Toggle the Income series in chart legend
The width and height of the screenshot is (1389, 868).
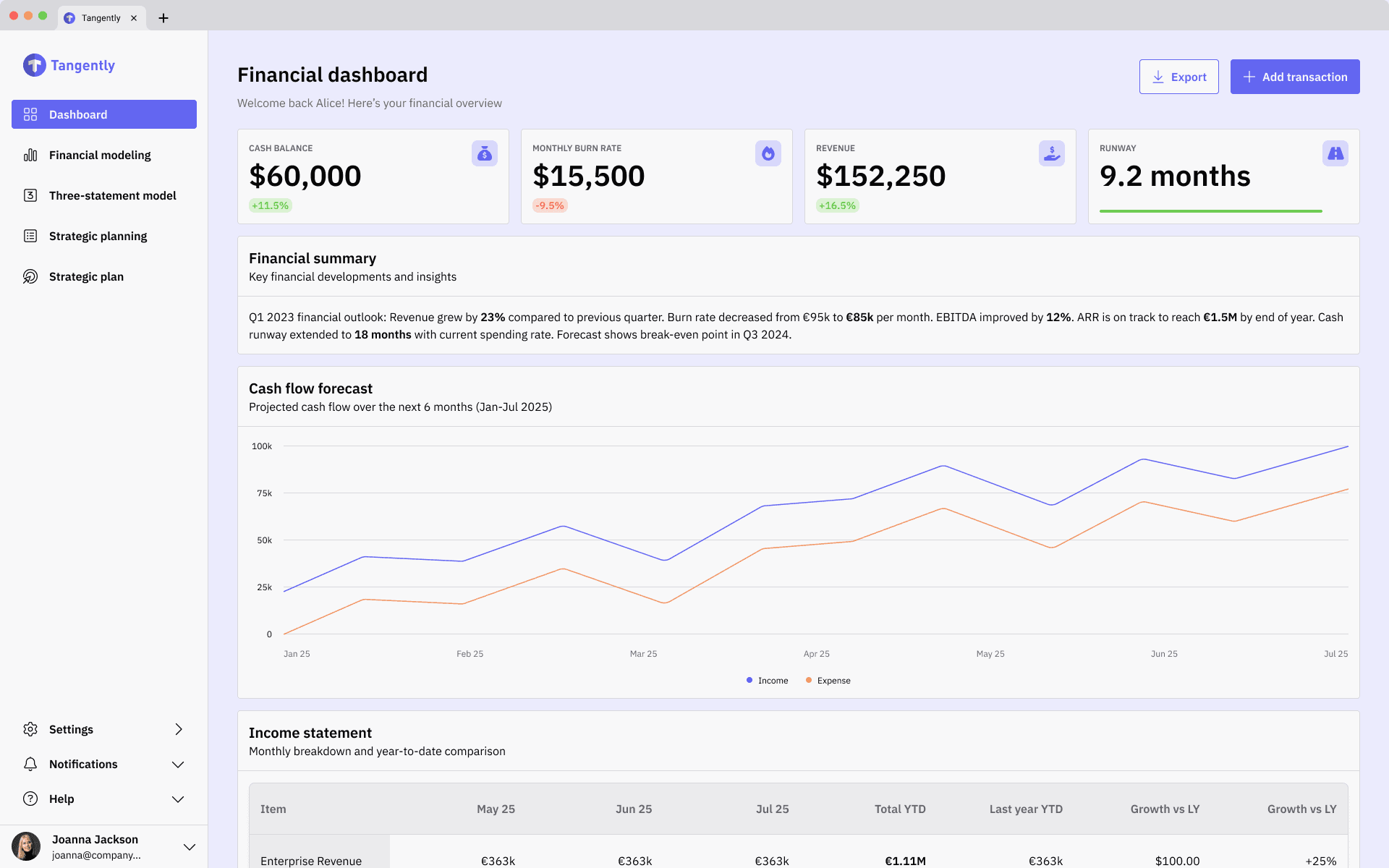pos(767,681)
